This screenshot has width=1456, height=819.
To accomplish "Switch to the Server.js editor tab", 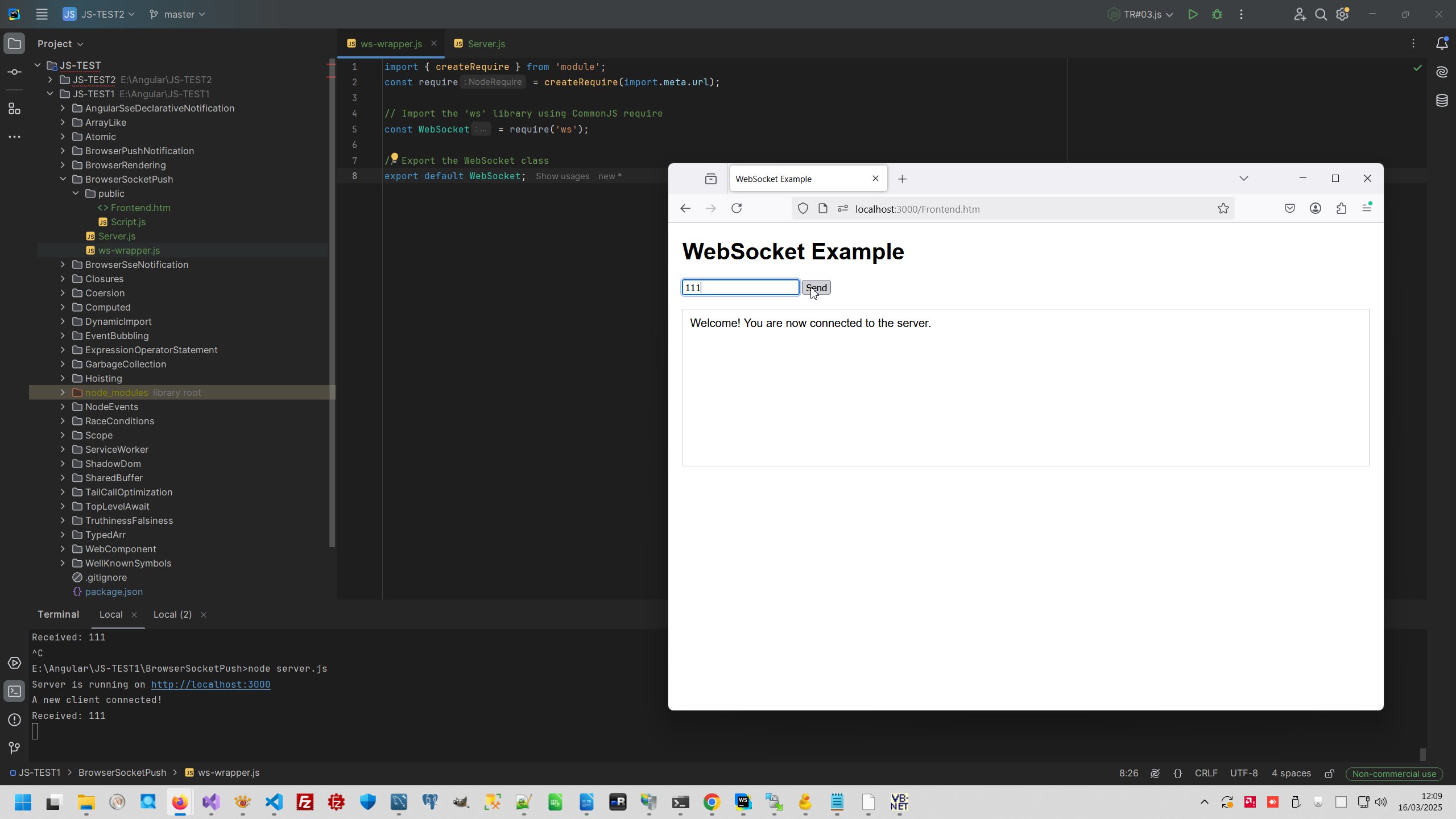I will [486, 44].
